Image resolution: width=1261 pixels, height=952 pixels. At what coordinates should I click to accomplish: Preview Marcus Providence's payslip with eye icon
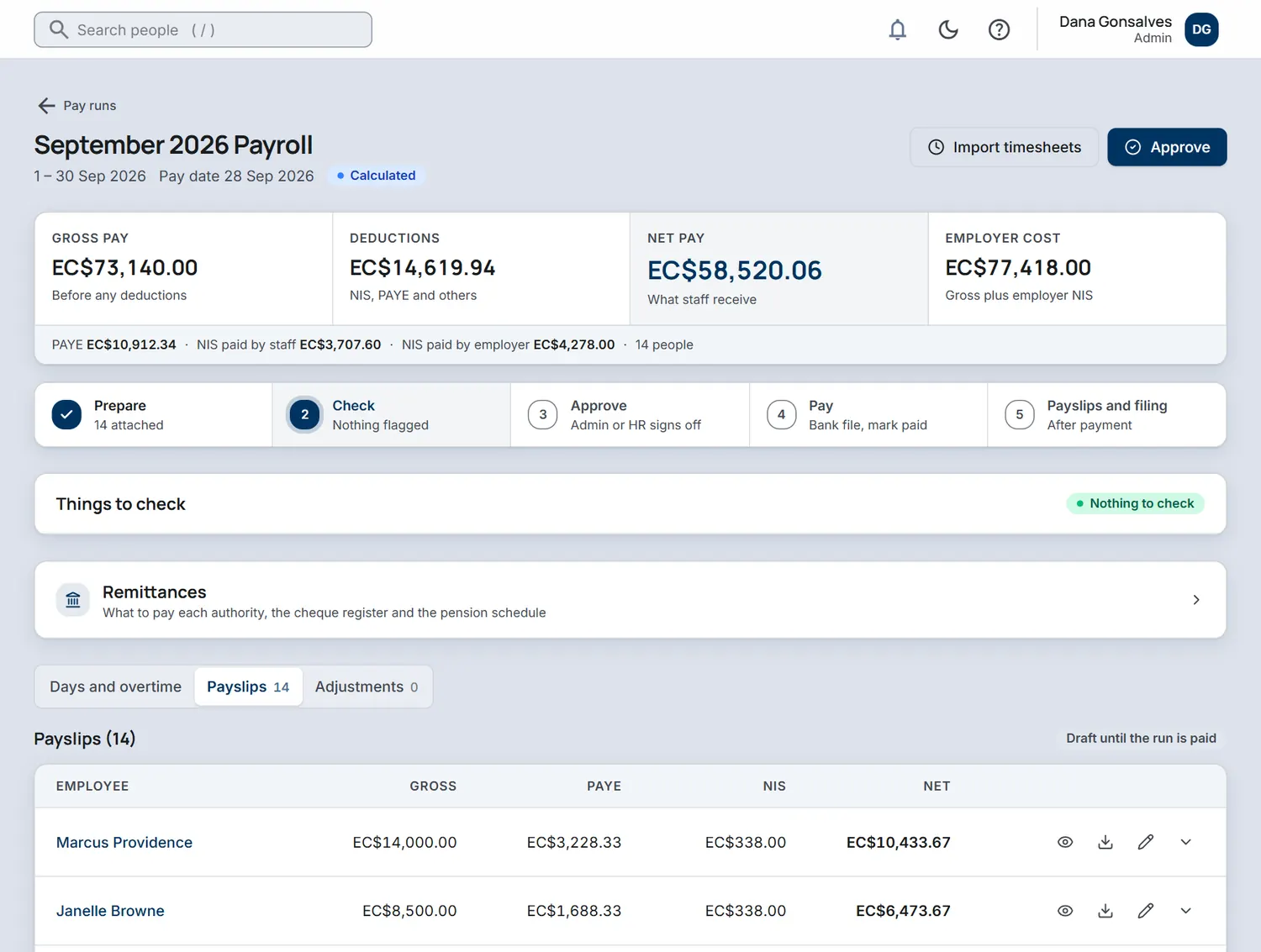tap(1065, 842)
